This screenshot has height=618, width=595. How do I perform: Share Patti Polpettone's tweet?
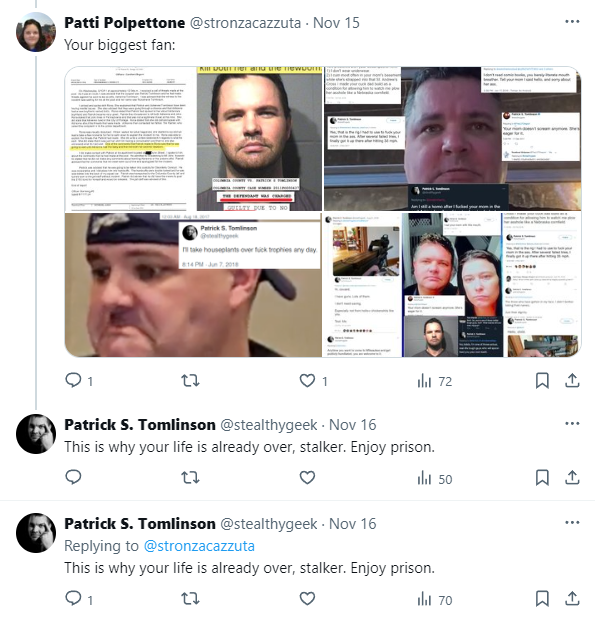(572, 380)
